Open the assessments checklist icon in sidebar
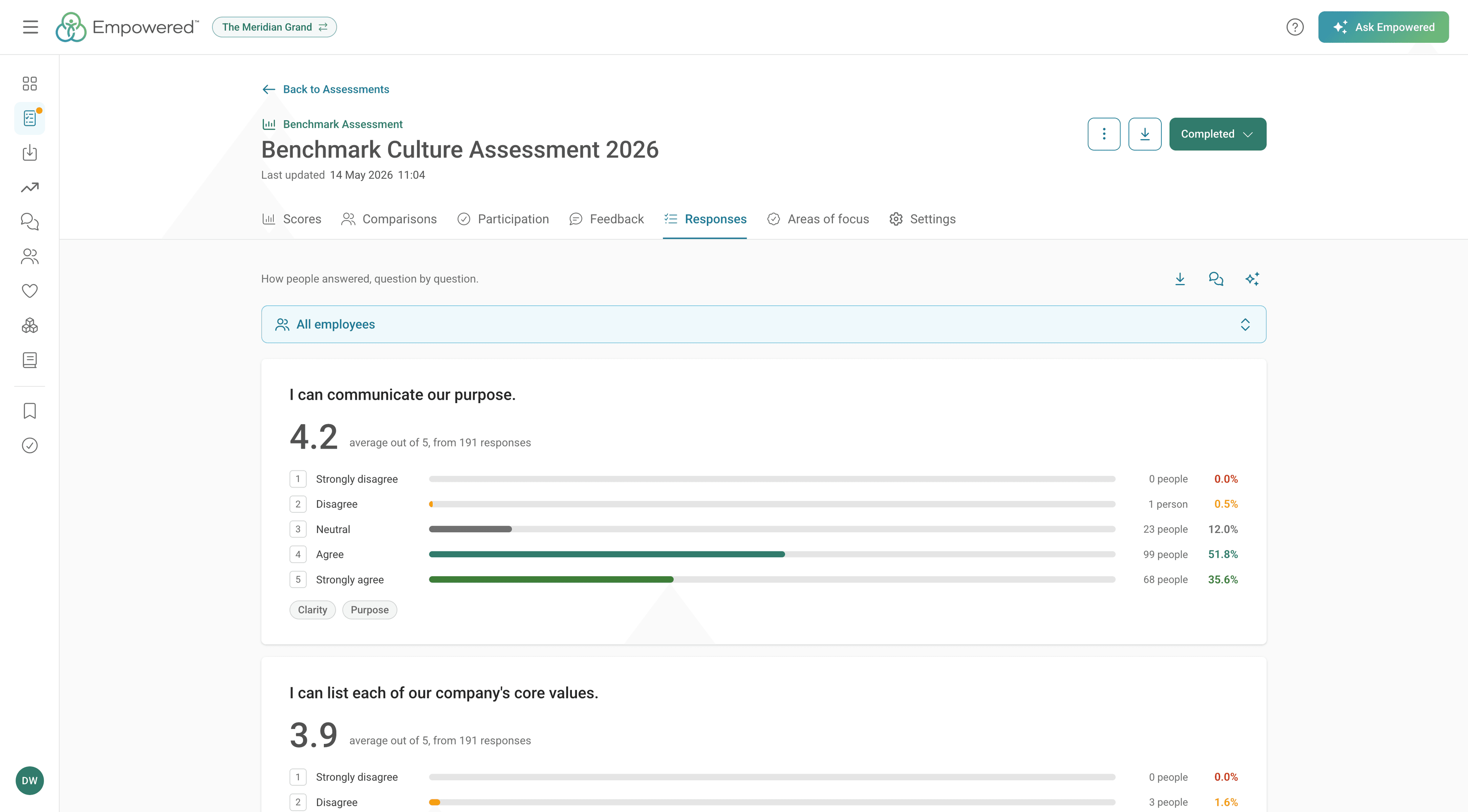 [x=30, y=118]
